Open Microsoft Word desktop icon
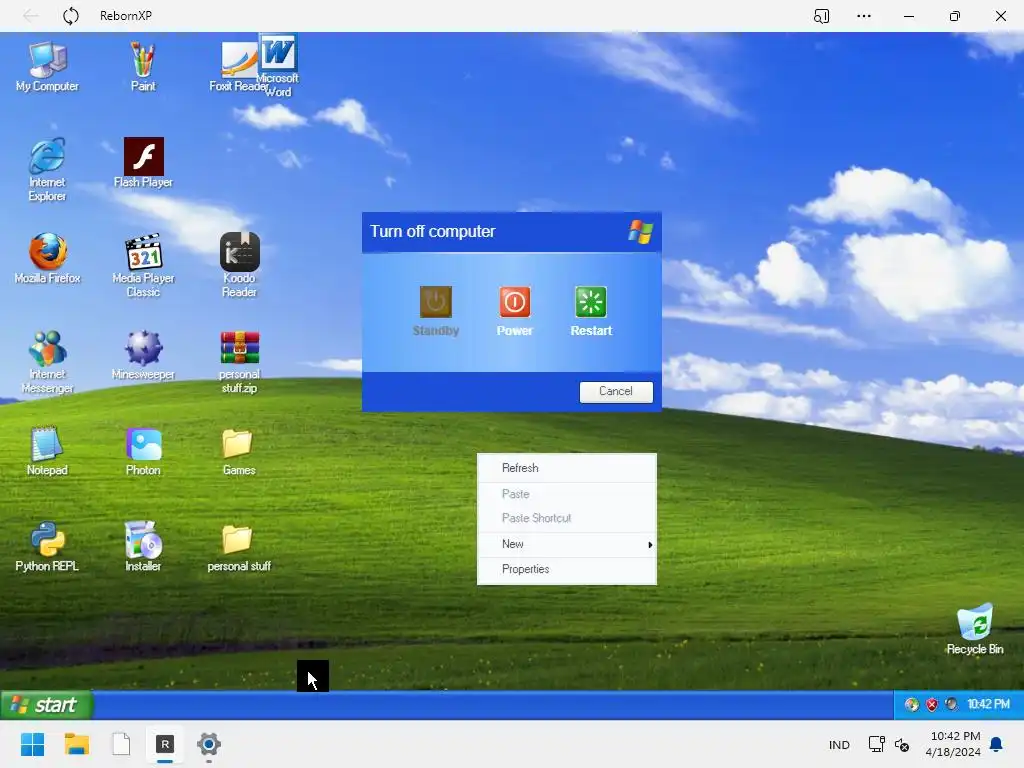The width and height of the screenshot is (1024, 768). [278, 65]
